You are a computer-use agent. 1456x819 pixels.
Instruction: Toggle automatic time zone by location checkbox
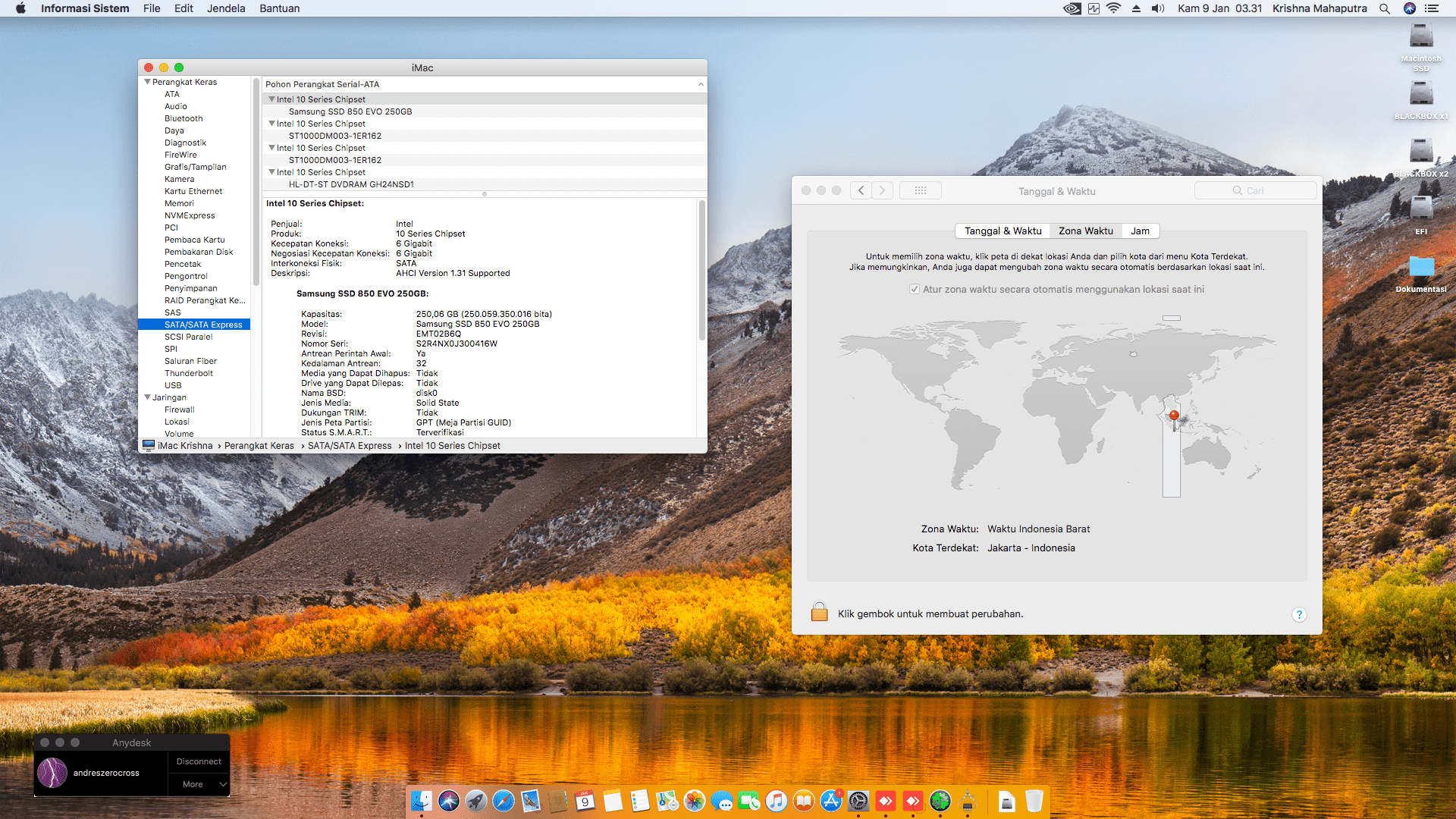coord(915,289)
